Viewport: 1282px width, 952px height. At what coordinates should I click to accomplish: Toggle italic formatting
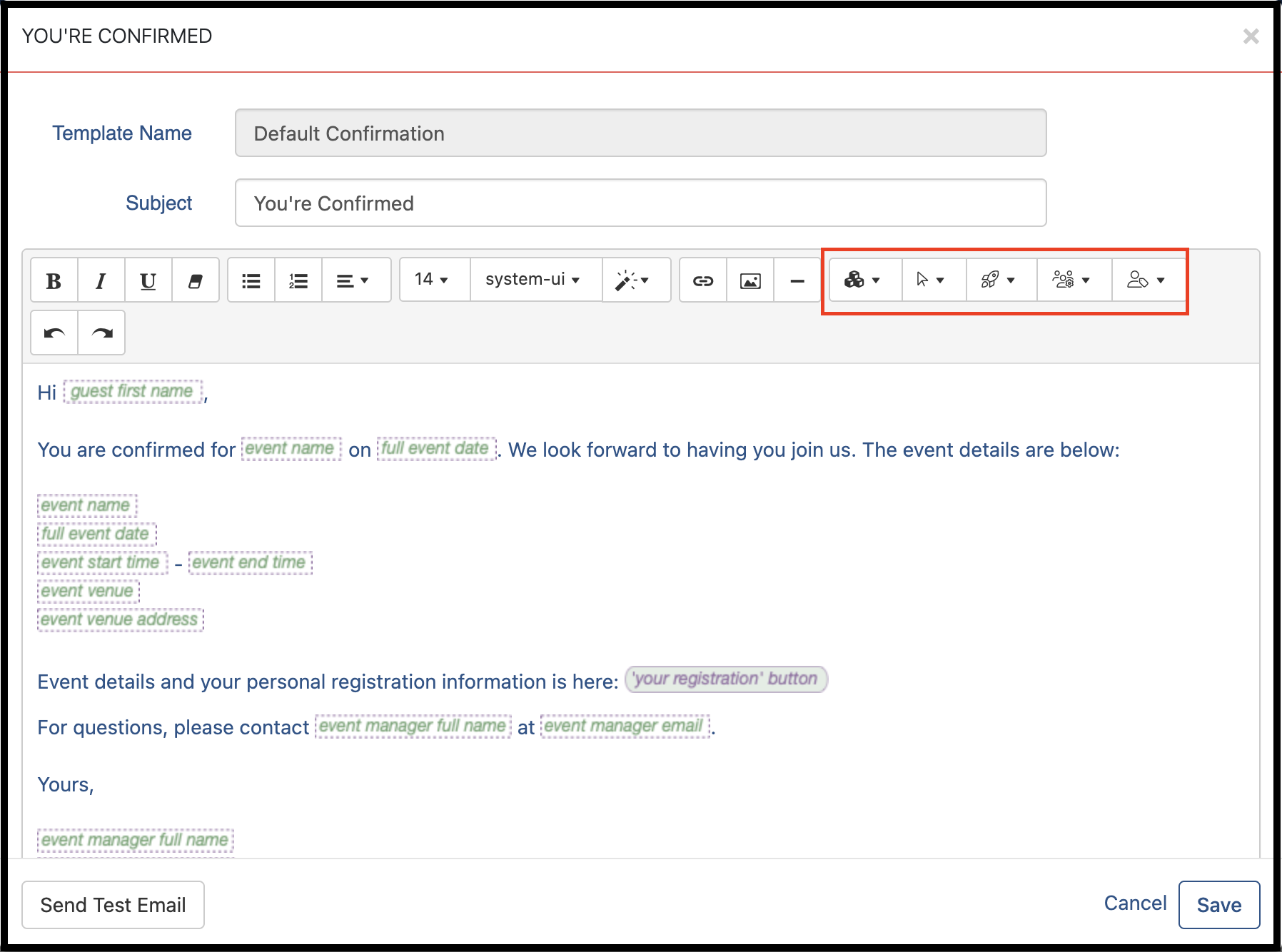101,280
